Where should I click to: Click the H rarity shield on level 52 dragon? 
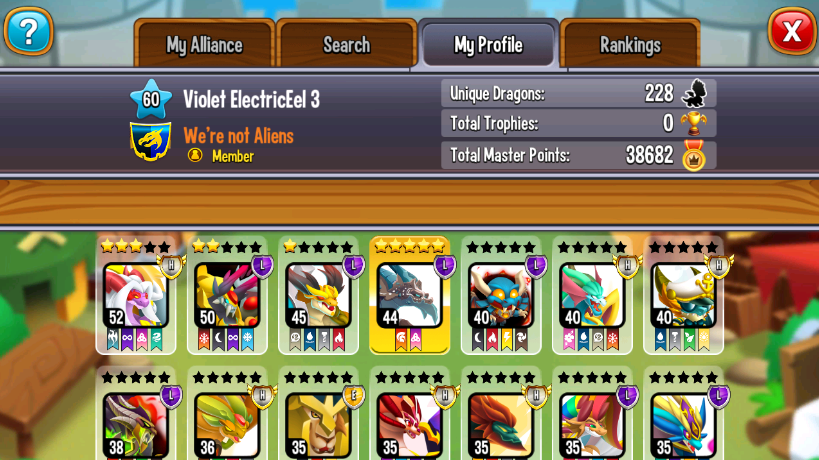(x=172, y=266)
